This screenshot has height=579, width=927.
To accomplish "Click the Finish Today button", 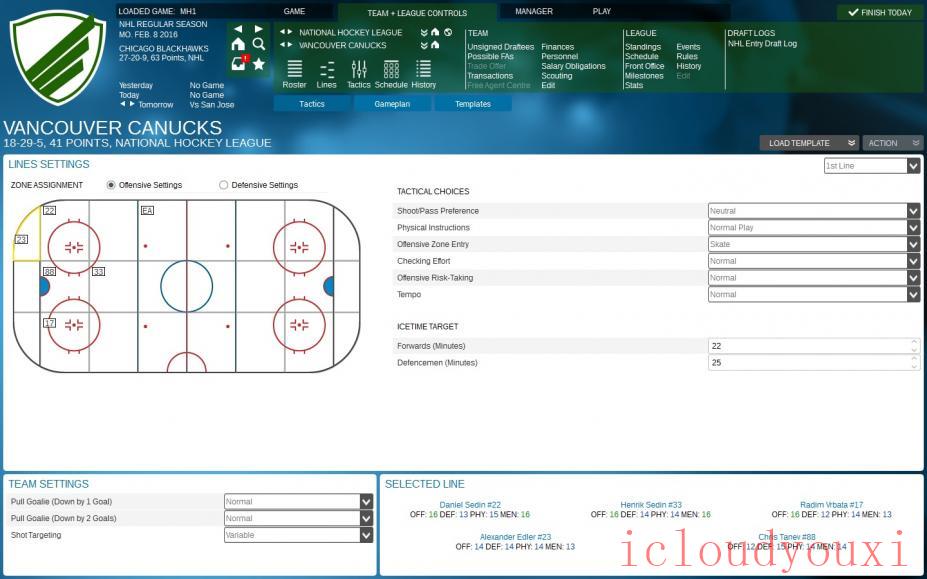I will [880, 12].
